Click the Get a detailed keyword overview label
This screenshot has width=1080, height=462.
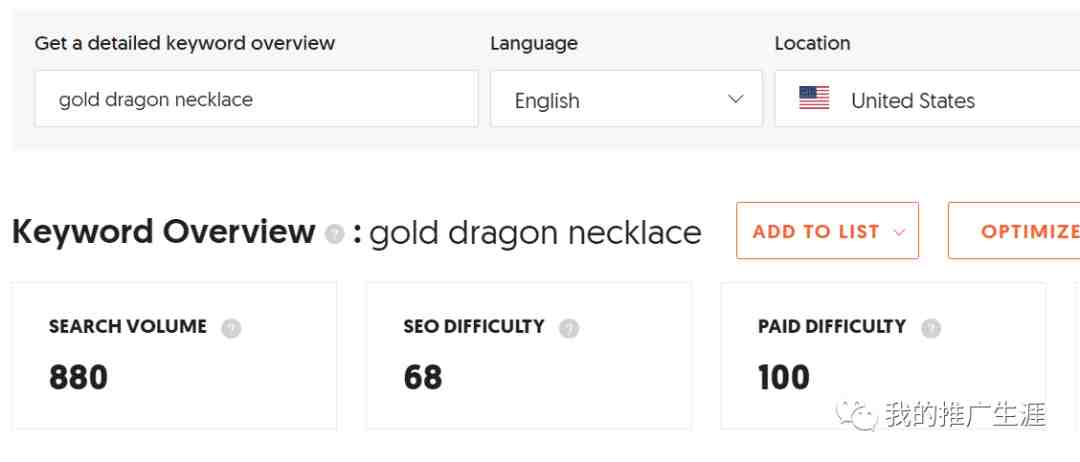(185, 43)
